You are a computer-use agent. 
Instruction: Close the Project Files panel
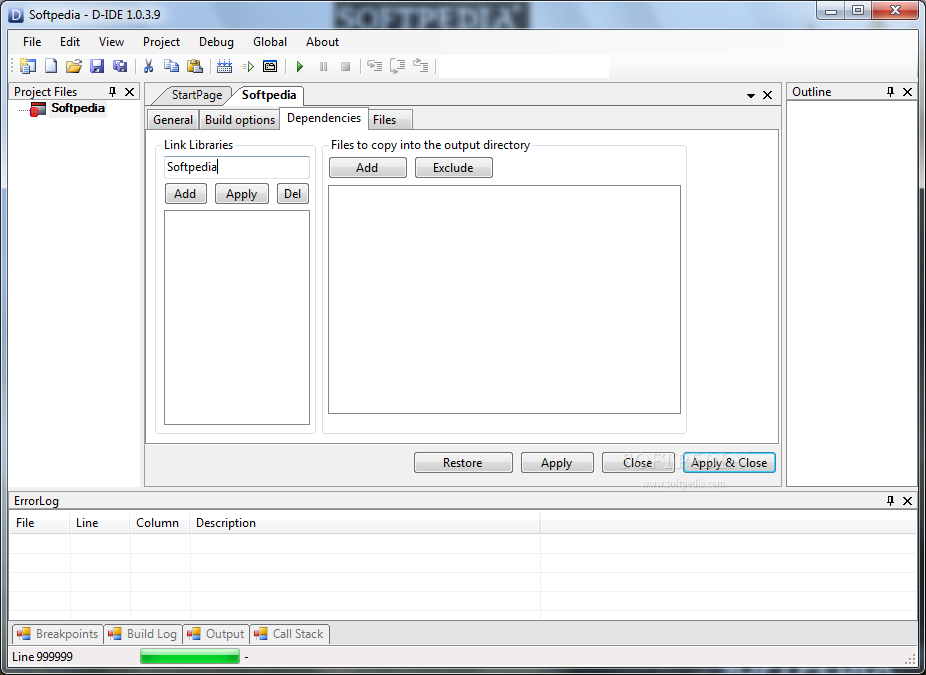[x=129, y=92]
